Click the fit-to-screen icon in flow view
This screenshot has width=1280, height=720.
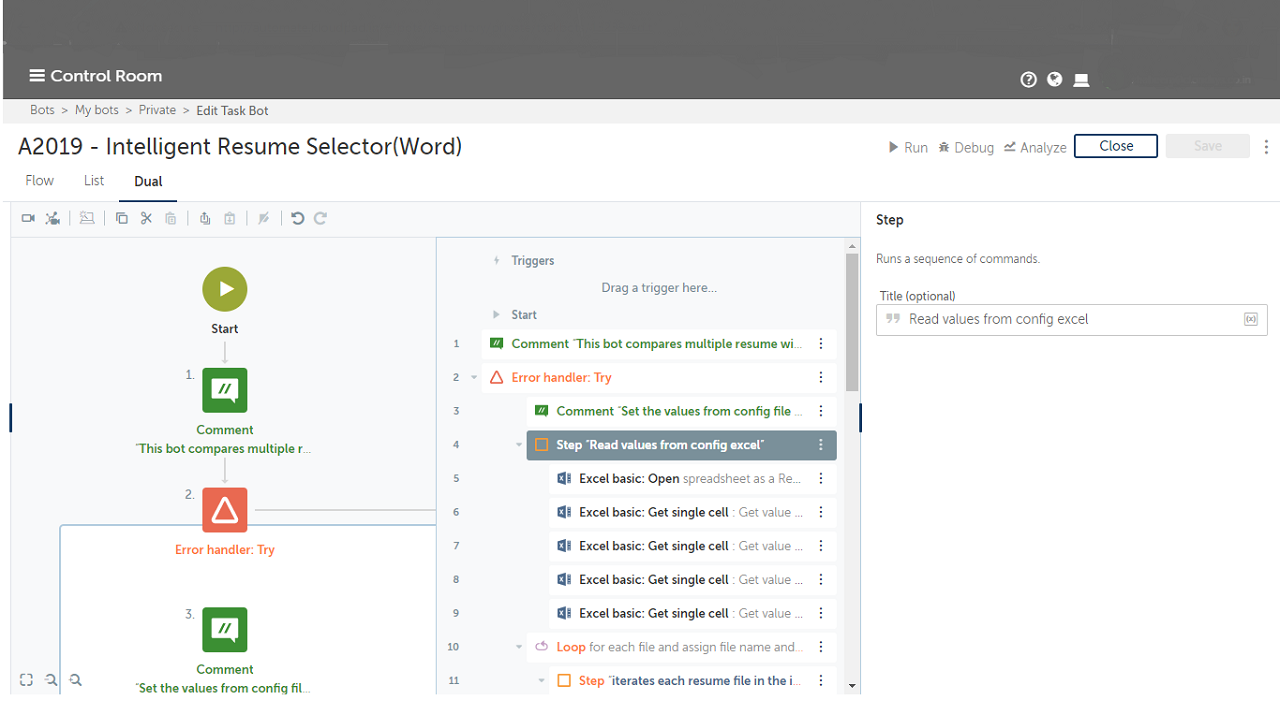[26, 680]
